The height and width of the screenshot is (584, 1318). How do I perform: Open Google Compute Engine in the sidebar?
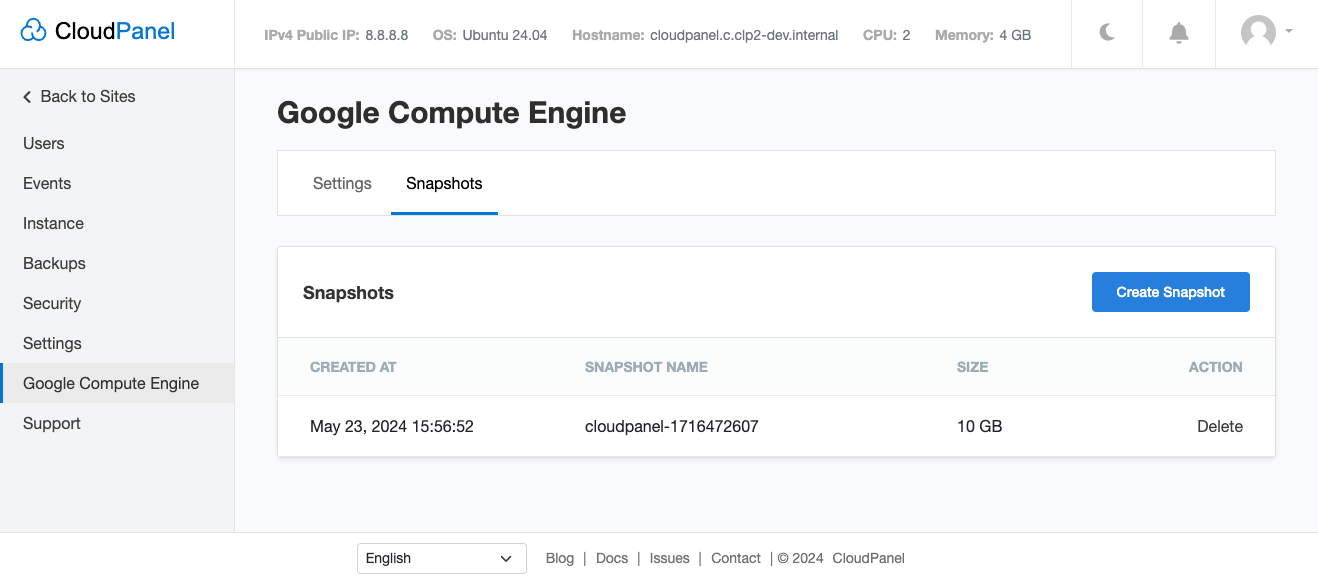pyautogui.click(x=110, y=383)
